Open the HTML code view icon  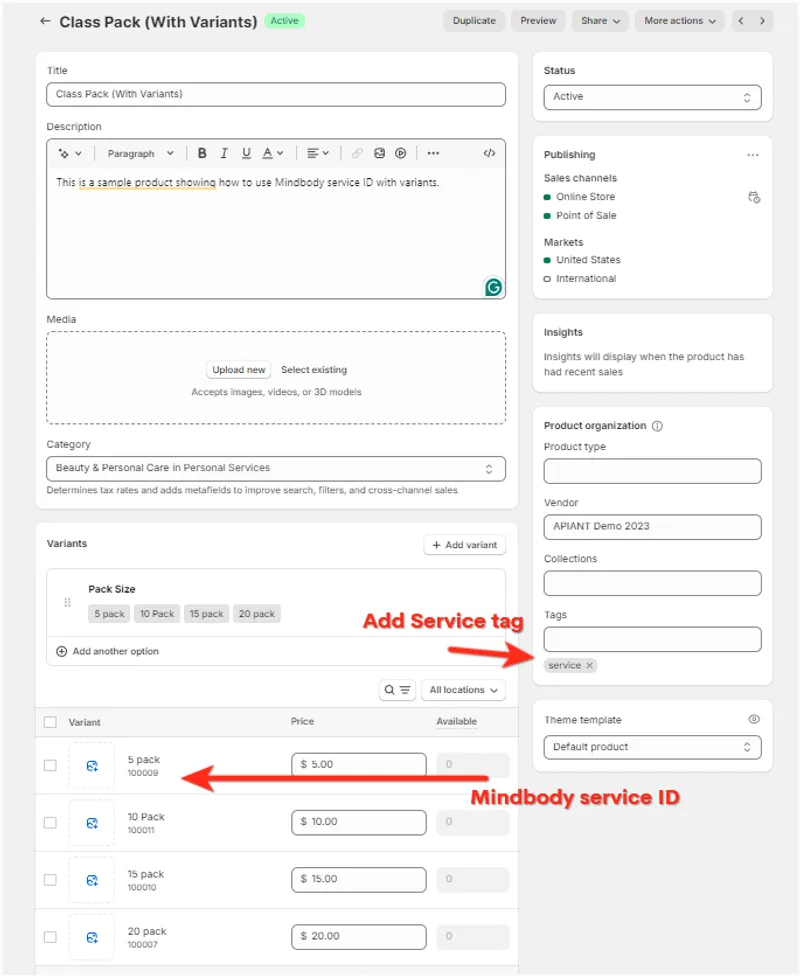489,153
